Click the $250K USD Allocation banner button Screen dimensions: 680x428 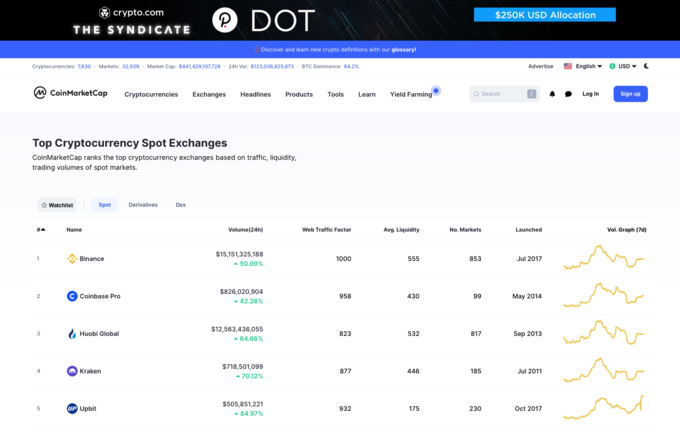pos(545,15)
